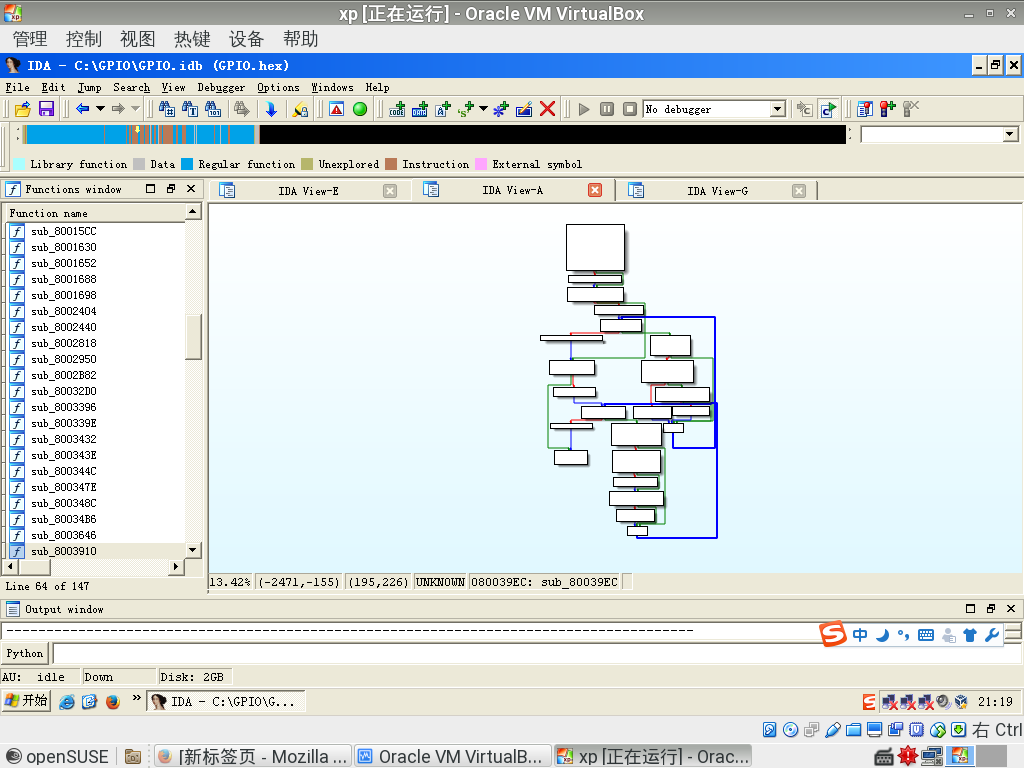
Task: Pause process with the pause button
Action: pos(607,109)
